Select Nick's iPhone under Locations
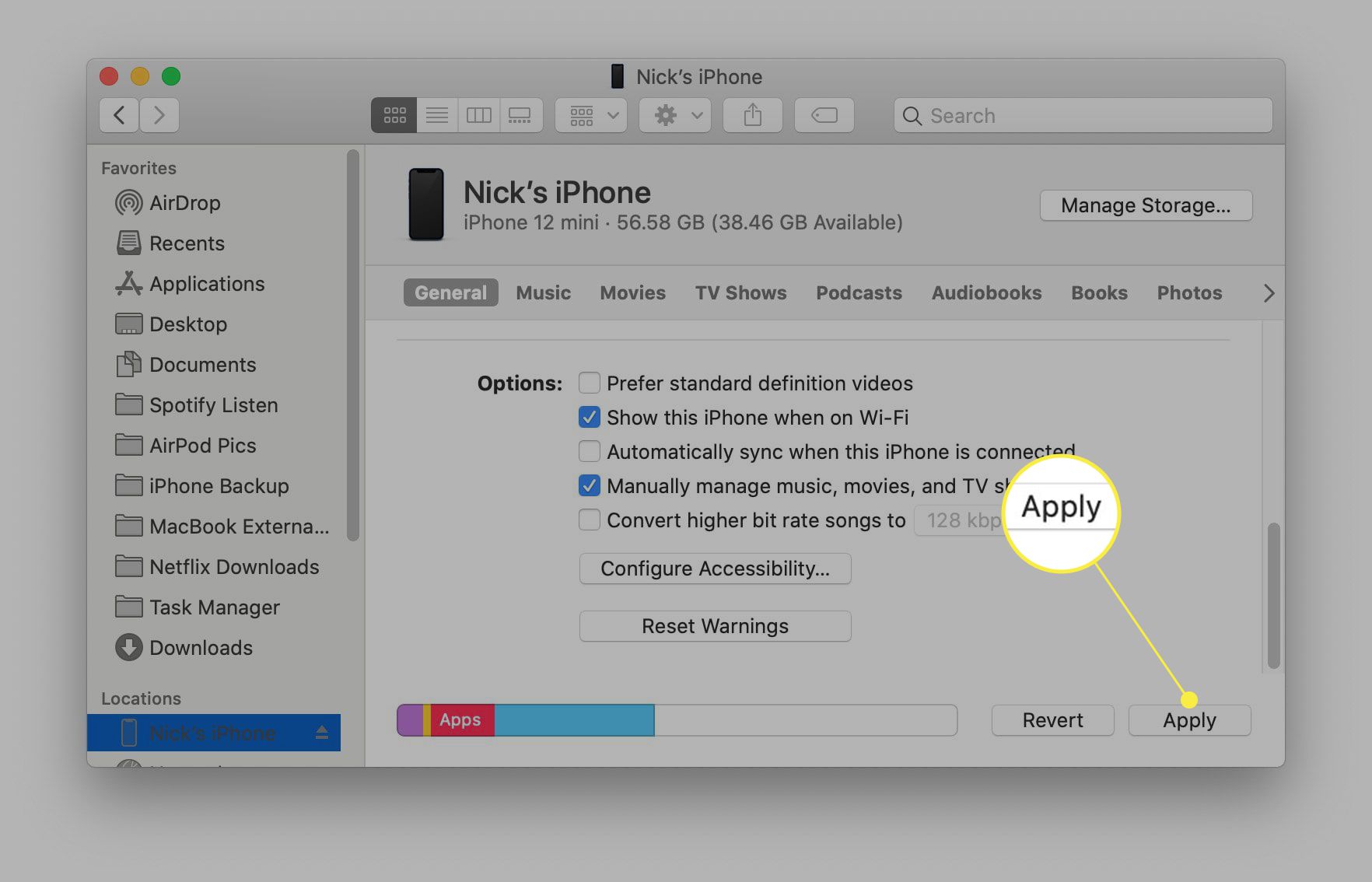Screen dimensions: 1372x882 tap(213, 733)
